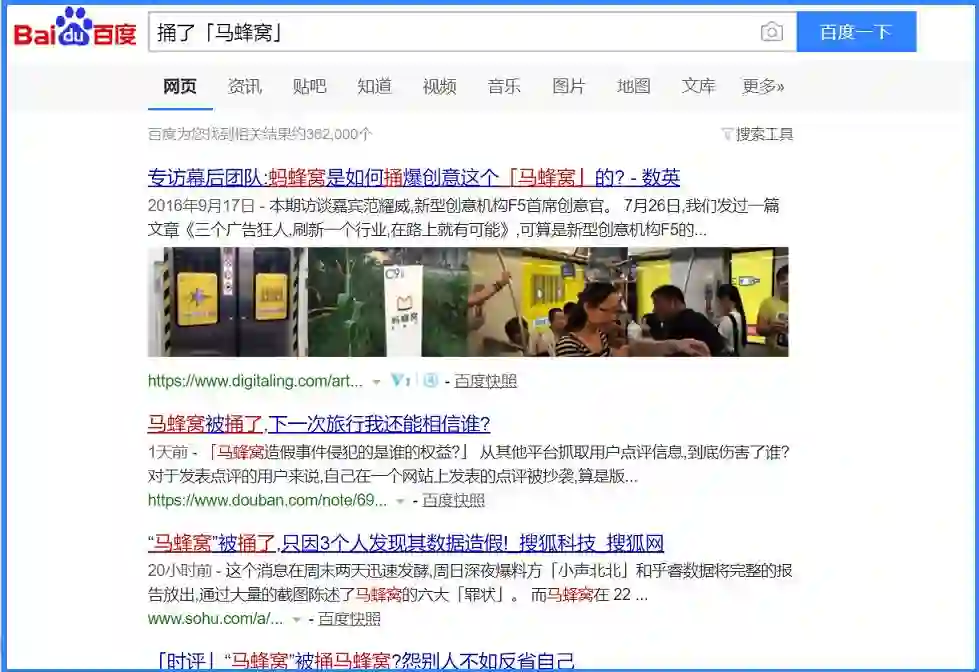Open the 知道 tab

click(x=375, y=86)
